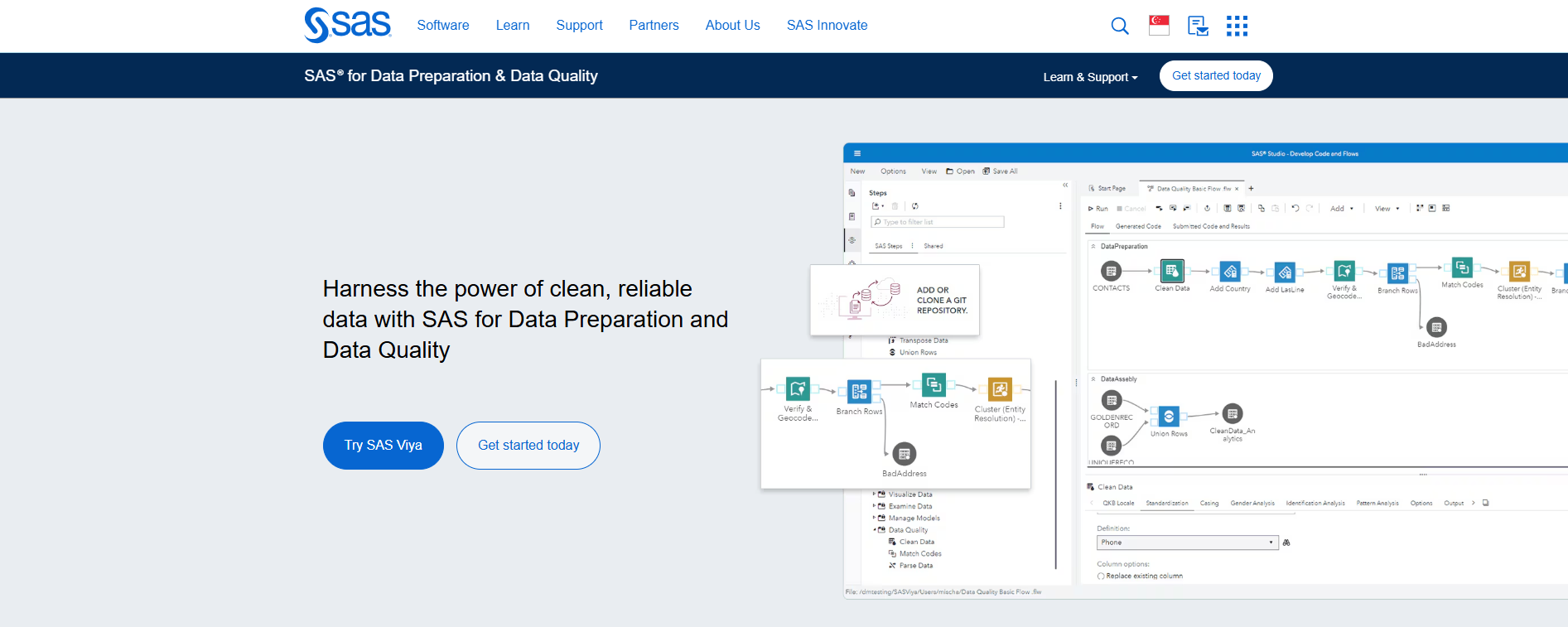The height and width of the screenshot is (627, 1568).
Task: Click the Try SAS Viya button
Action: click(383, 446)
